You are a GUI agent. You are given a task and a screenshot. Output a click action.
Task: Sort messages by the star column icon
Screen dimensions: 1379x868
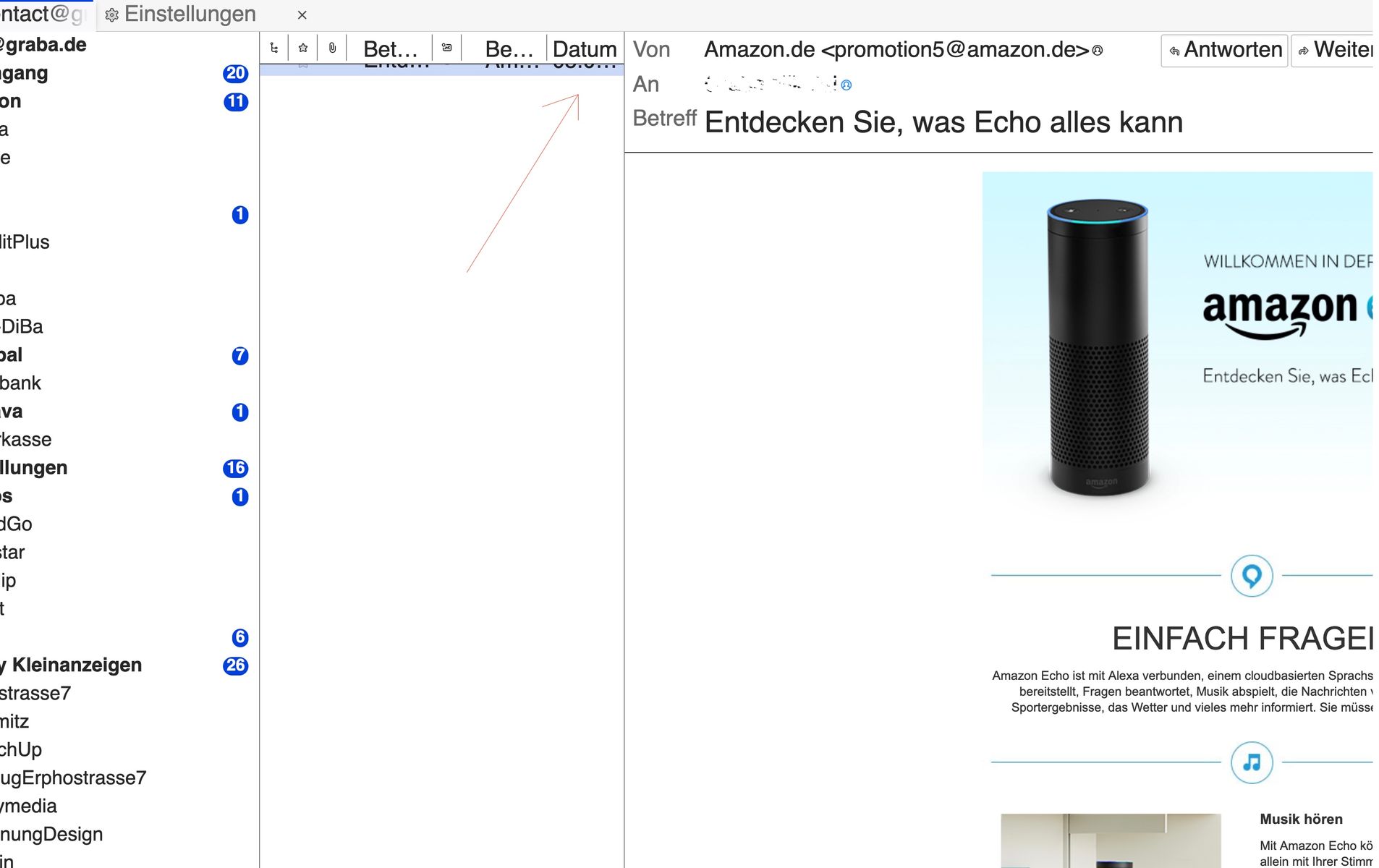[x=303, y=48]
